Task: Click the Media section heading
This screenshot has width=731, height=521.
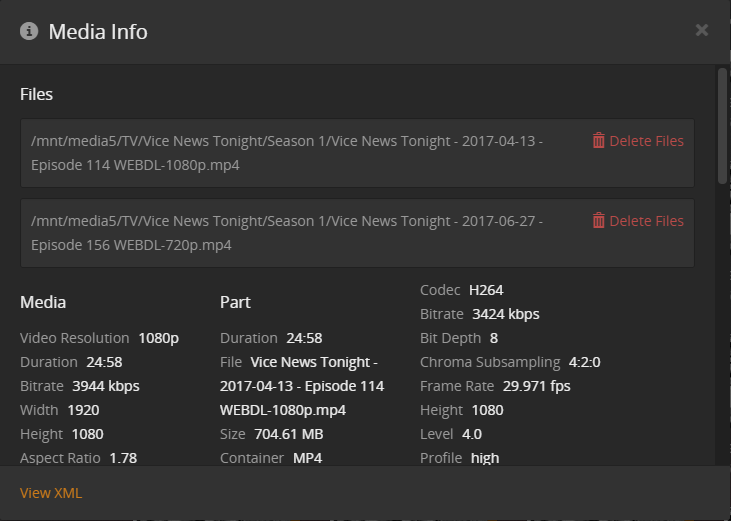Action: 43,302
